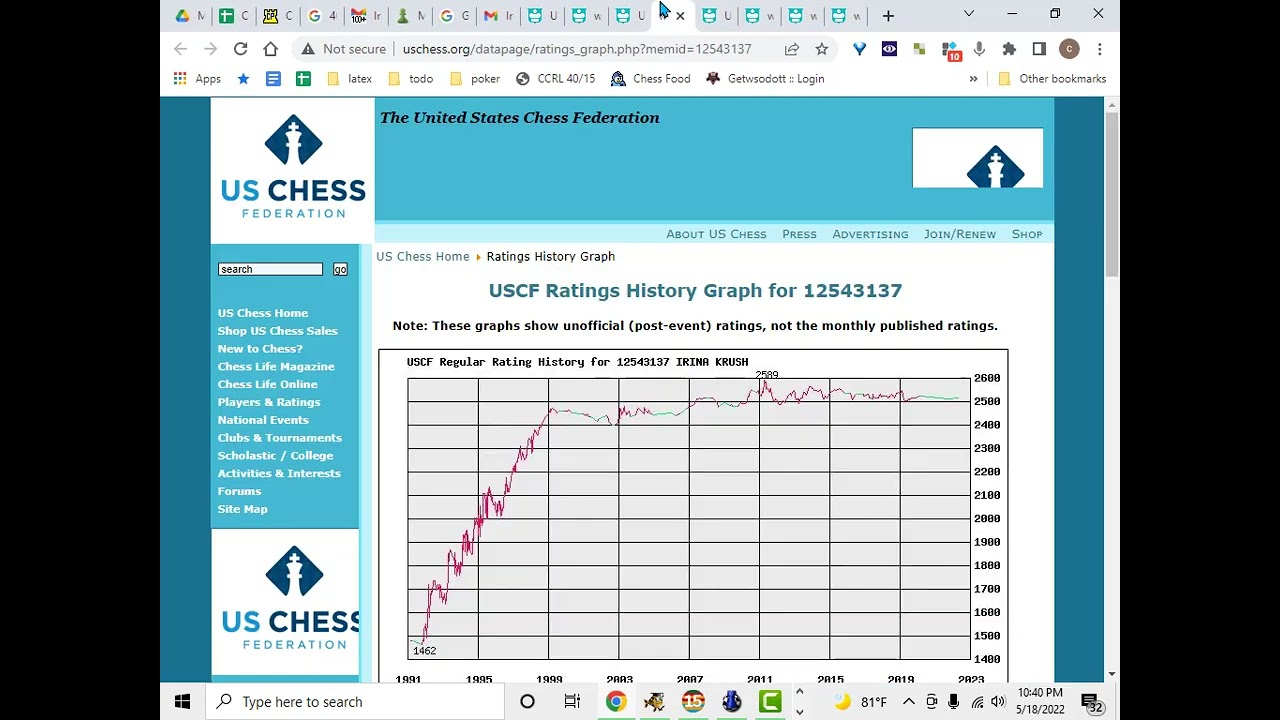Open the green Sheets bookmark icon
1280x720 pixels.
click(303, 79)
